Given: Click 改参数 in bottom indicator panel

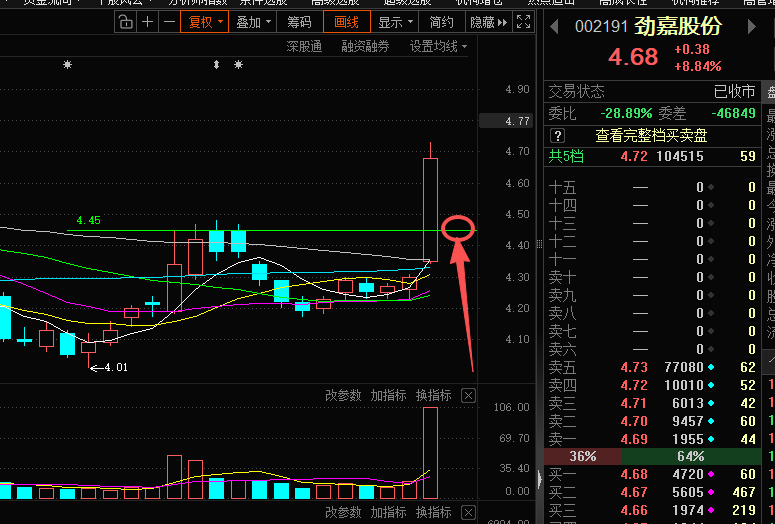Looking at the screenshot, I should tap(343, 512).
